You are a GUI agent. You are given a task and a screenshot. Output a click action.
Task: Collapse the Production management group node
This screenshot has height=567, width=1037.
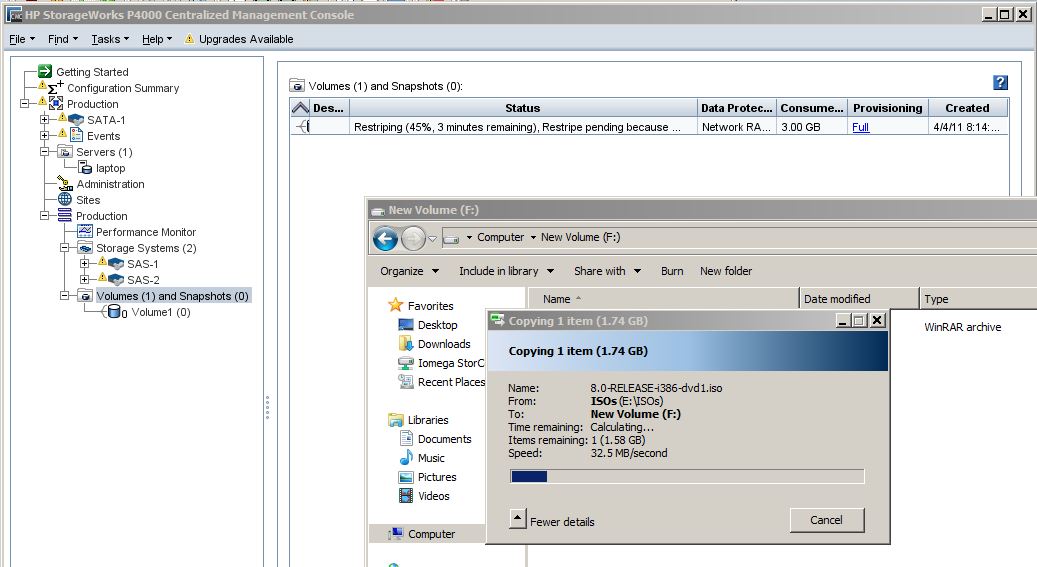tap(24, 104)
